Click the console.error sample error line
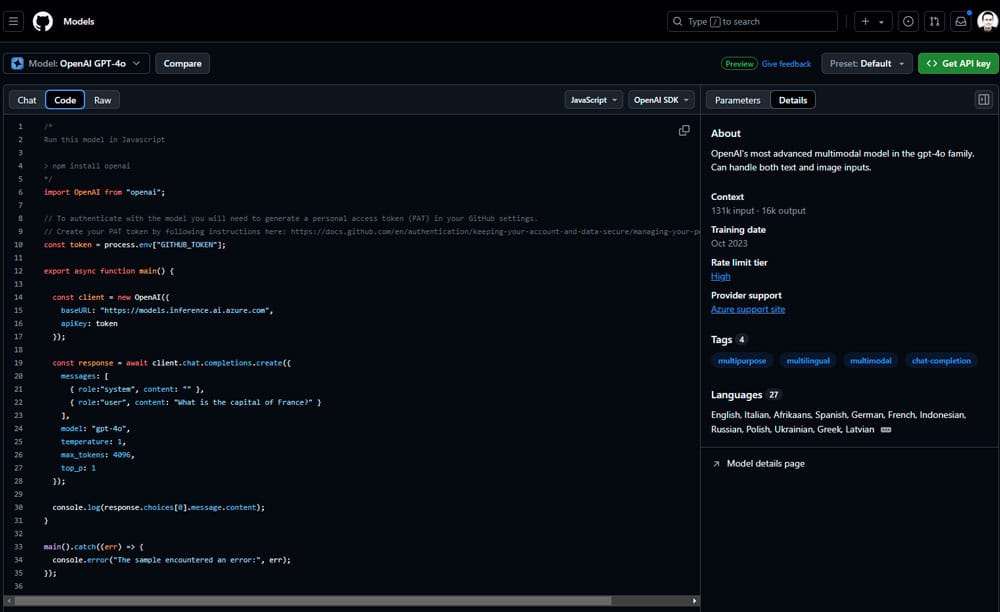Screen dimensions: 1000x612 coord(172,560)
